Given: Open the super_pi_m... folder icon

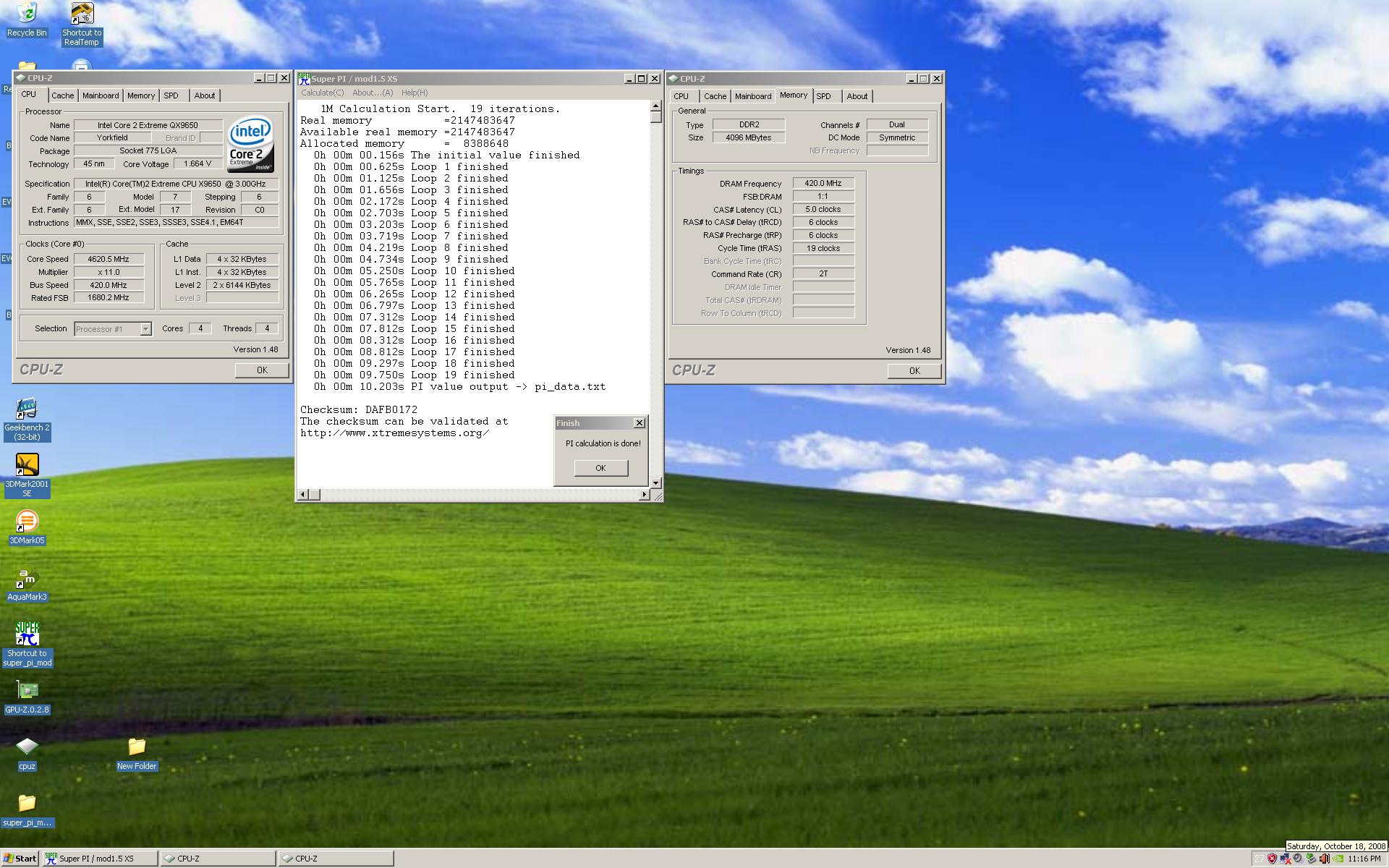Looking at the screenshot, I should pyautogui.click(x=27, y=810).
